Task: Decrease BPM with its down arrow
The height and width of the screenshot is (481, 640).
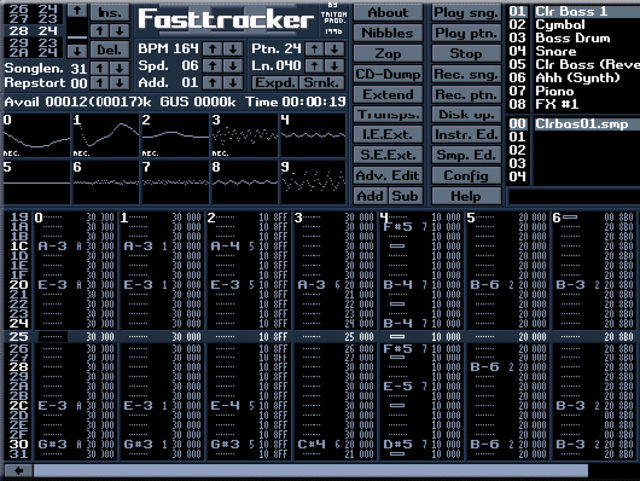Action: click(233, 49)
